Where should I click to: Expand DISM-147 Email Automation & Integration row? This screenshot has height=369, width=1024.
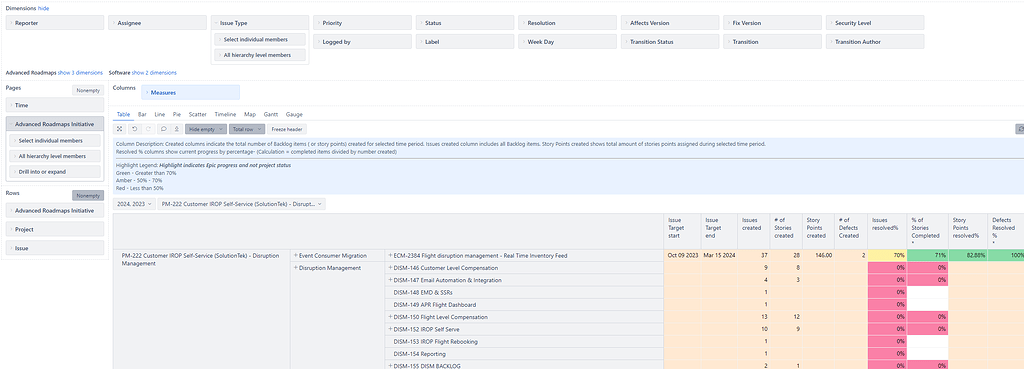[391, 280]
